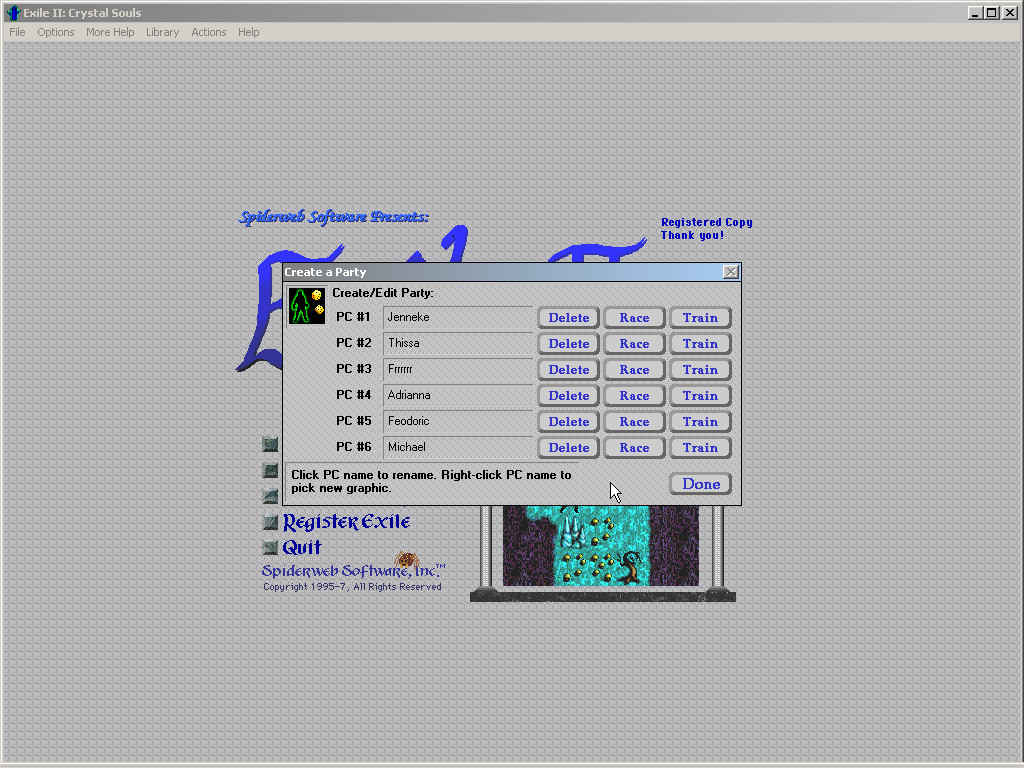1024x768 pixels.
Task: Open the More Help menu
Action: 110,32
